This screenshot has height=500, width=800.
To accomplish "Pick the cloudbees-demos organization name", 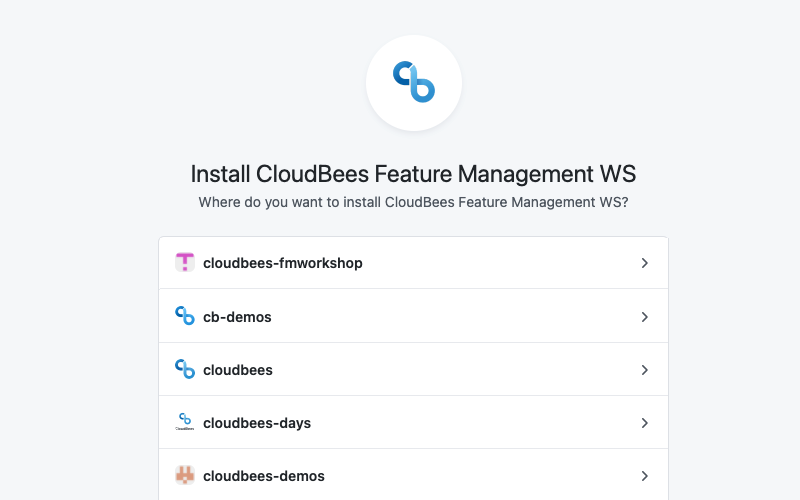I will pos(264,476).
